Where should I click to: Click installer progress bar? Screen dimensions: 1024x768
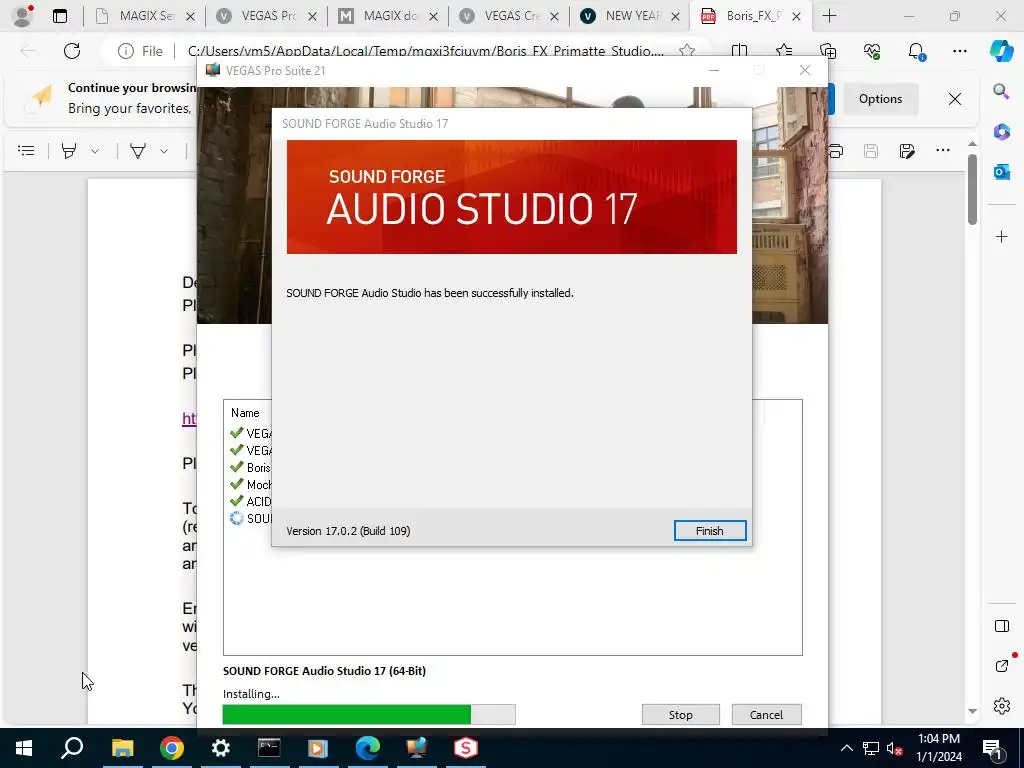pyautogui.click(x=369, y=714)
